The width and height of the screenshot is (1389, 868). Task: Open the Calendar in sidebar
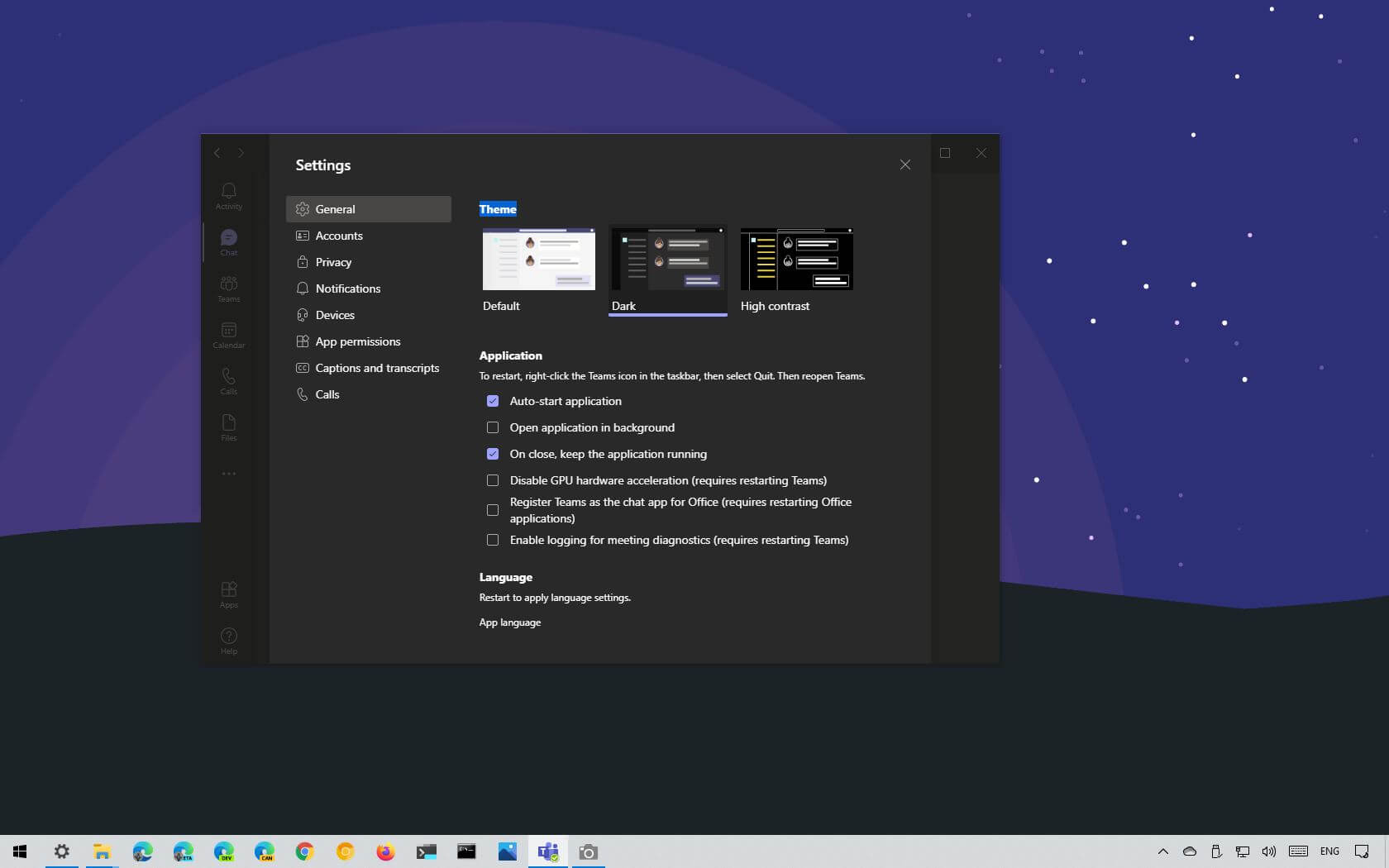point(229,334)
